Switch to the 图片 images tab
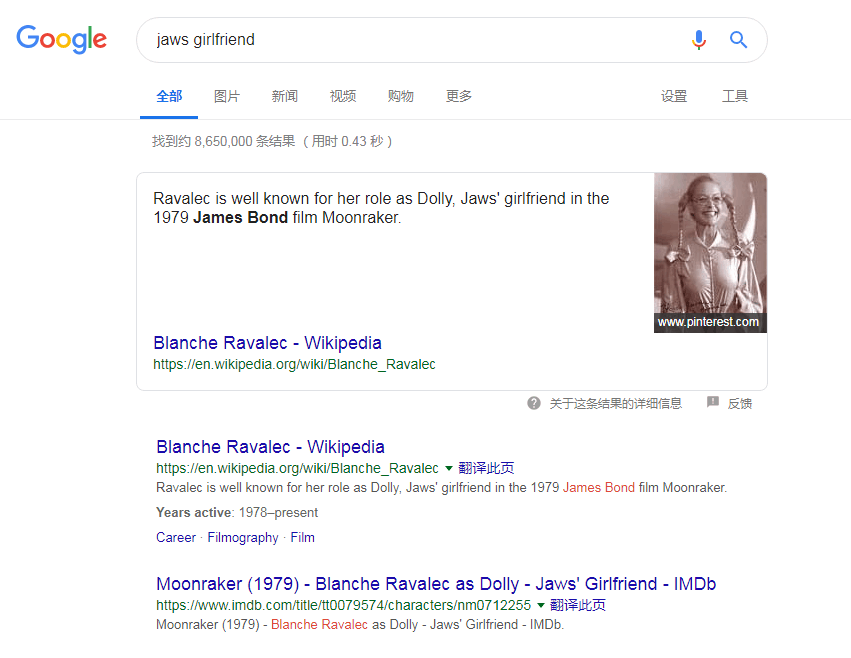Viewport: 851px width, 658px height. coord(227,96)
